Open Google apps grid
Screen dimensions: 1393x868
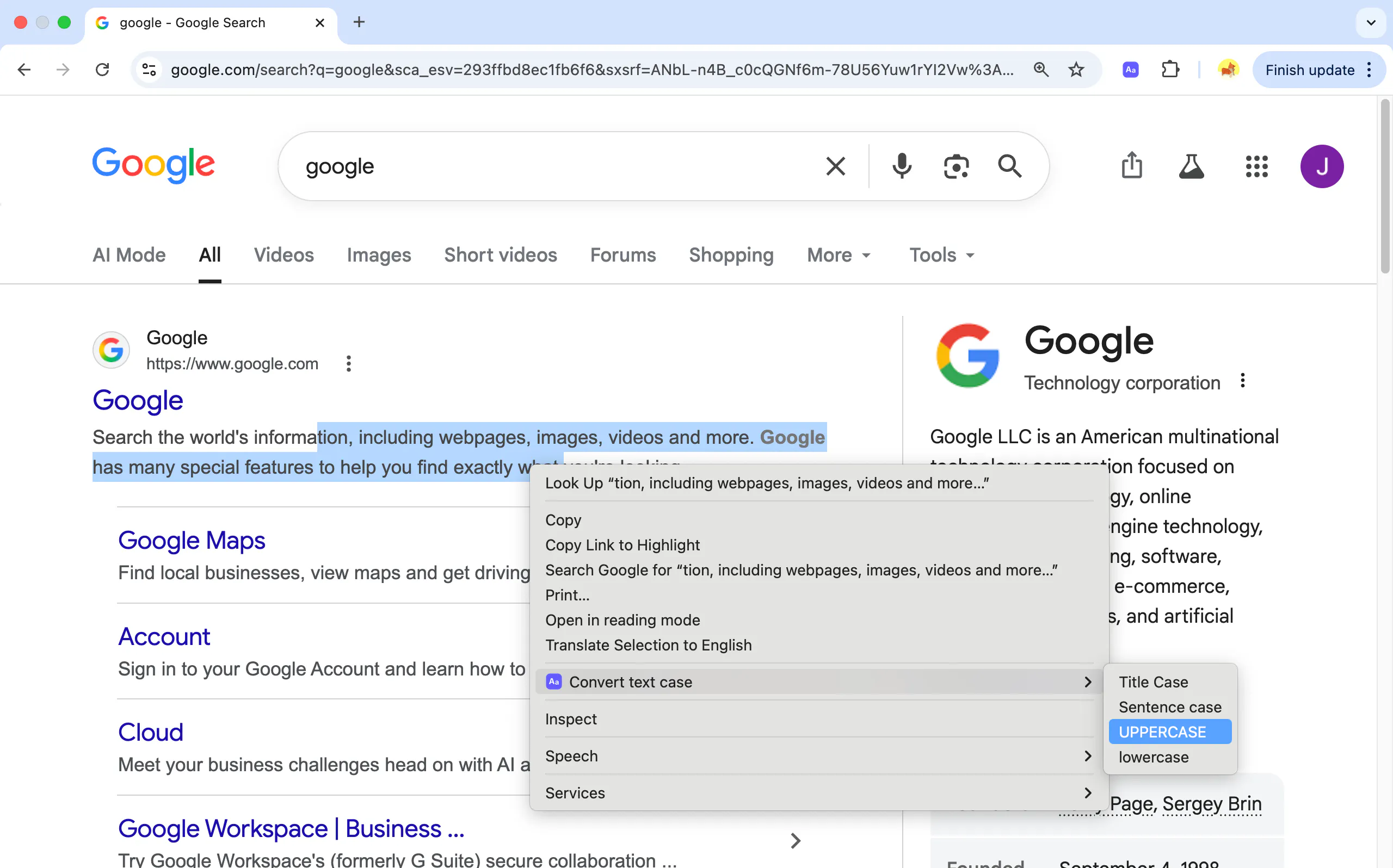pyautogui.click(x=1256, y=166)
